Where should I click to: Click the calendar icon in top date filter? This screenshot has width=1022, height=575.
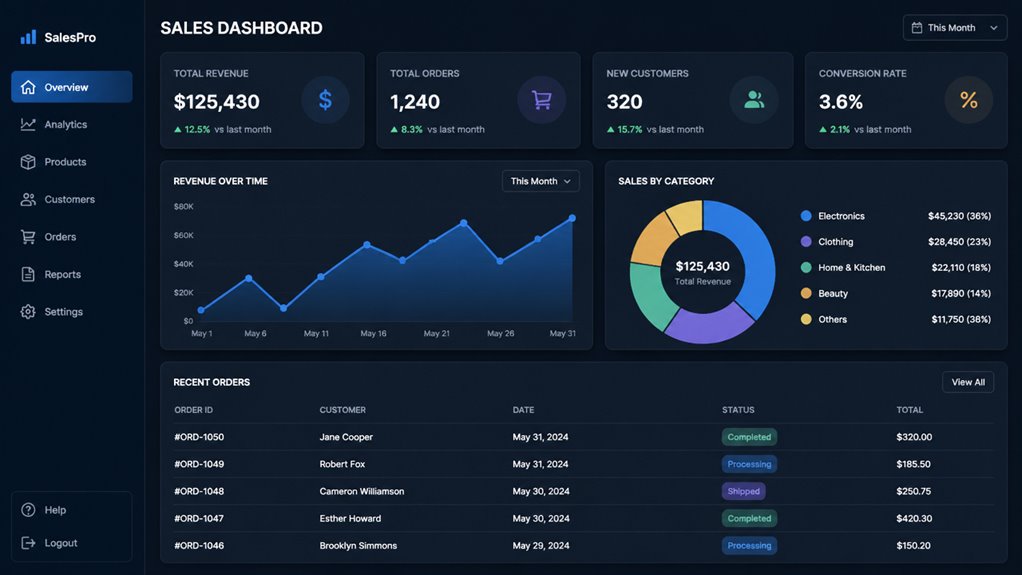click(916, 27)
